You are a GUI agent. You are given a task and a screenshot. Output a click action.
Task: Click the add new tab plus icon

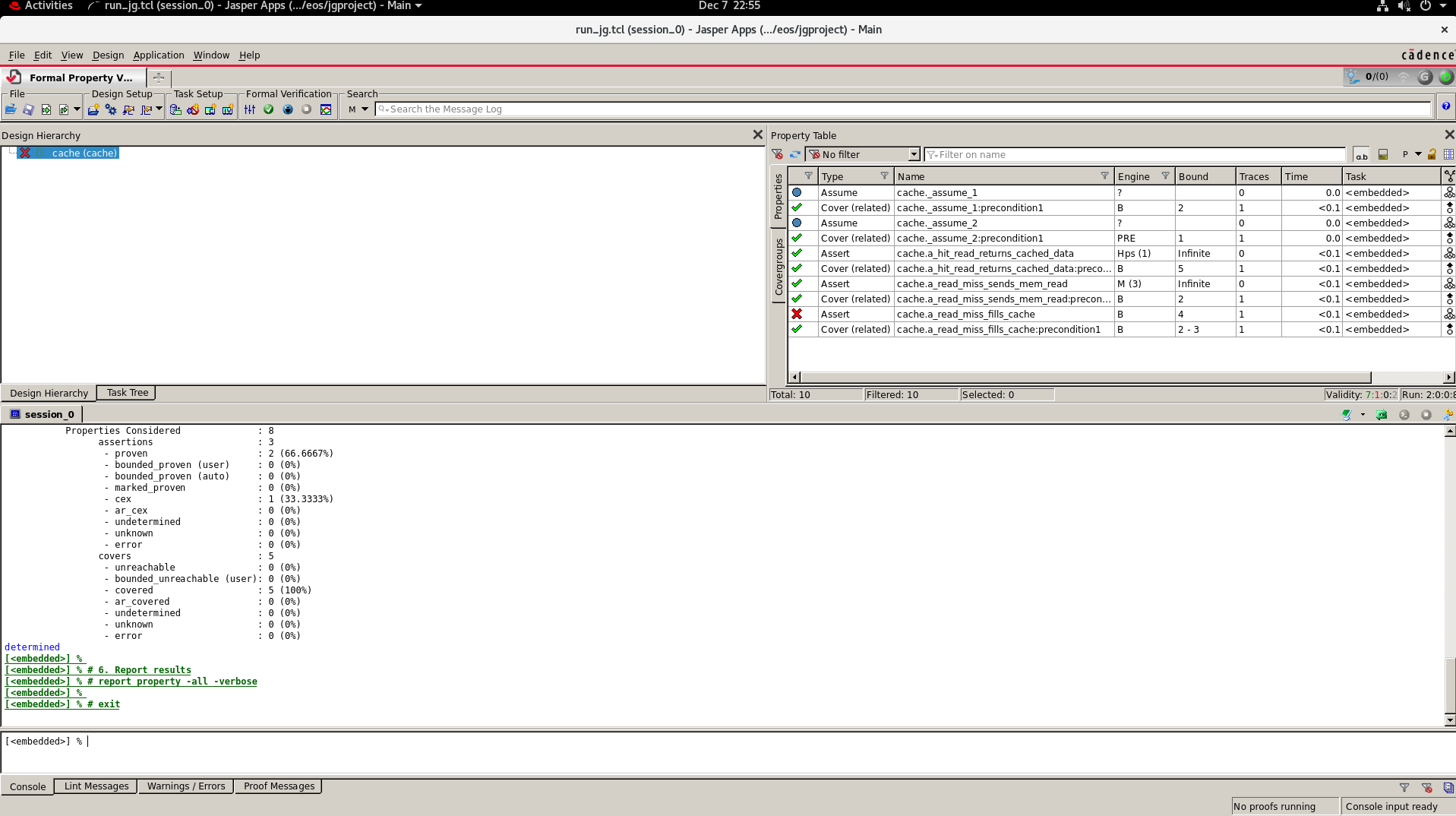(x=159, y=77)
